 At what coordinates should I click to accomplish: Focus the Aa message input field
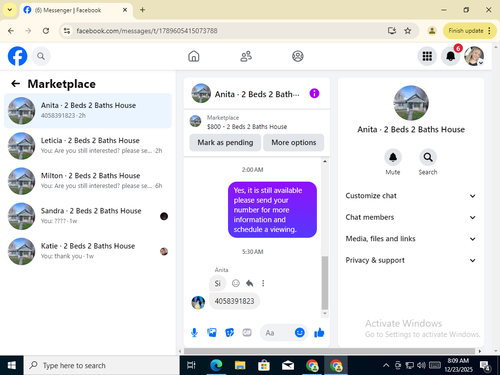click(278, 333)
